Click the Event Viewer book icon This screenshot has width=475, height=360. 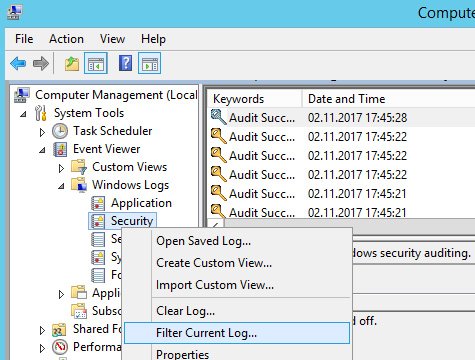(x=60, y=149)
